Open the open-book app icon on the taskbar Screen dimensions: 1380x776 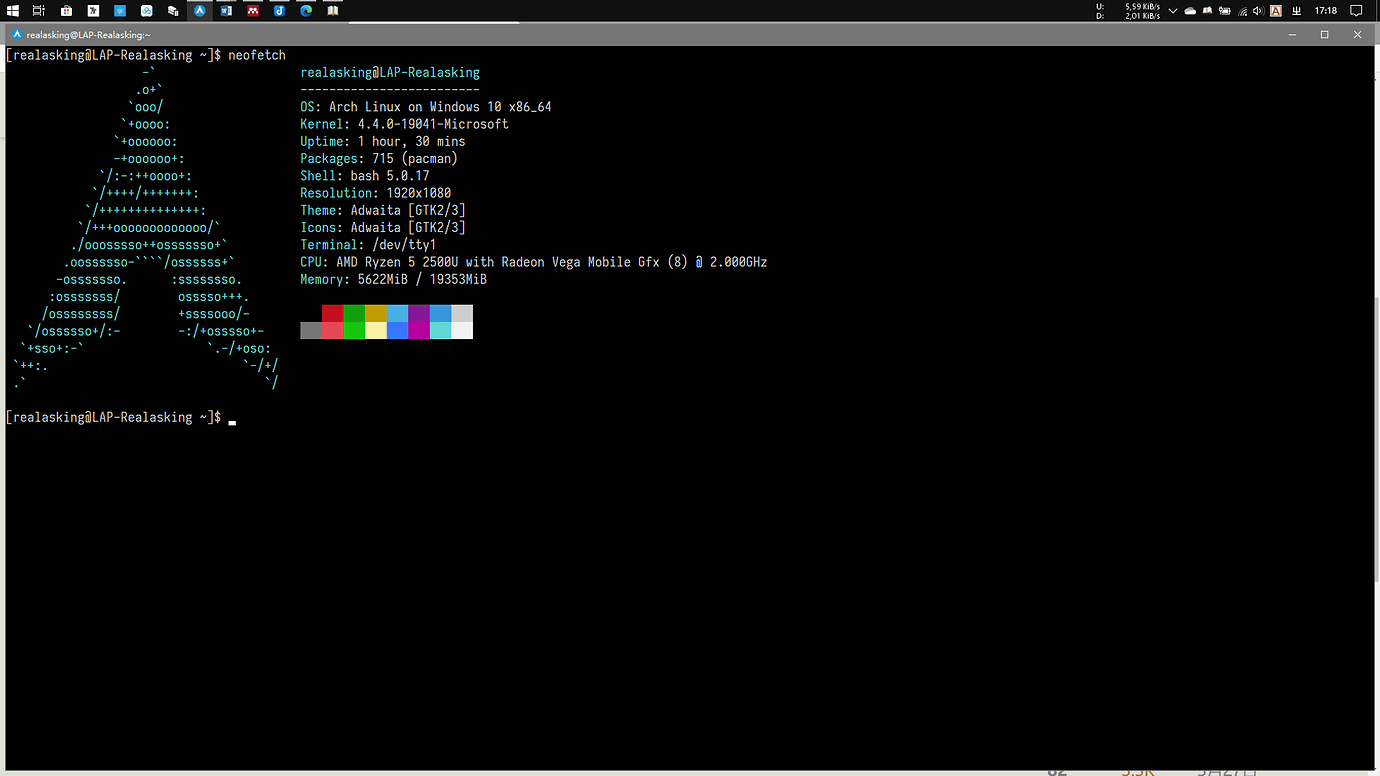pyautogui.click(x=333, y=10)
